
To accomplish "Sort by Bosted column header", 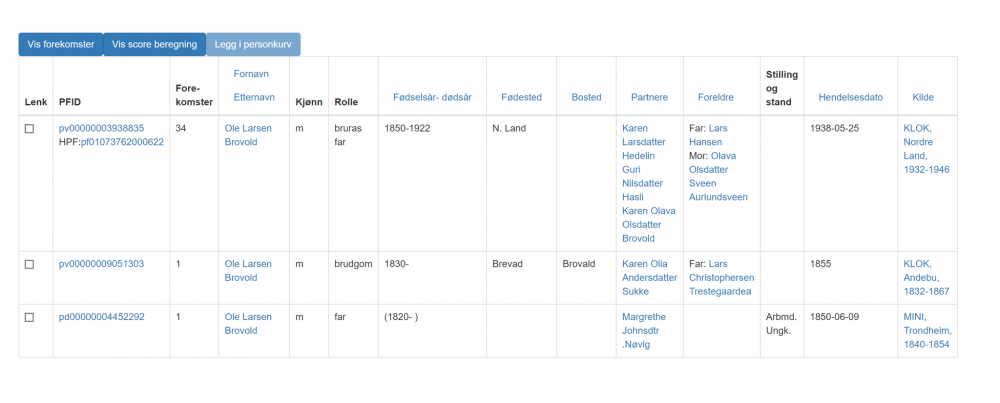I will tap(586, 97).
